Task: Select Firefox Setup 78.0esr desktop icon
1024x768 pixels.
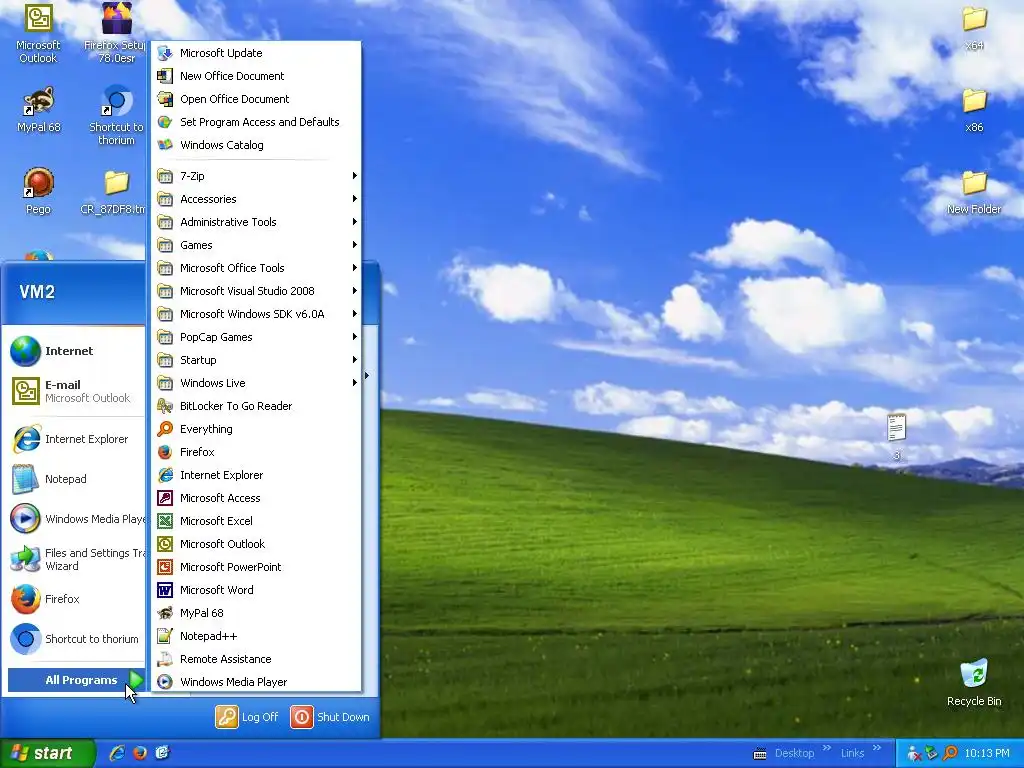Action: [116, 33]
